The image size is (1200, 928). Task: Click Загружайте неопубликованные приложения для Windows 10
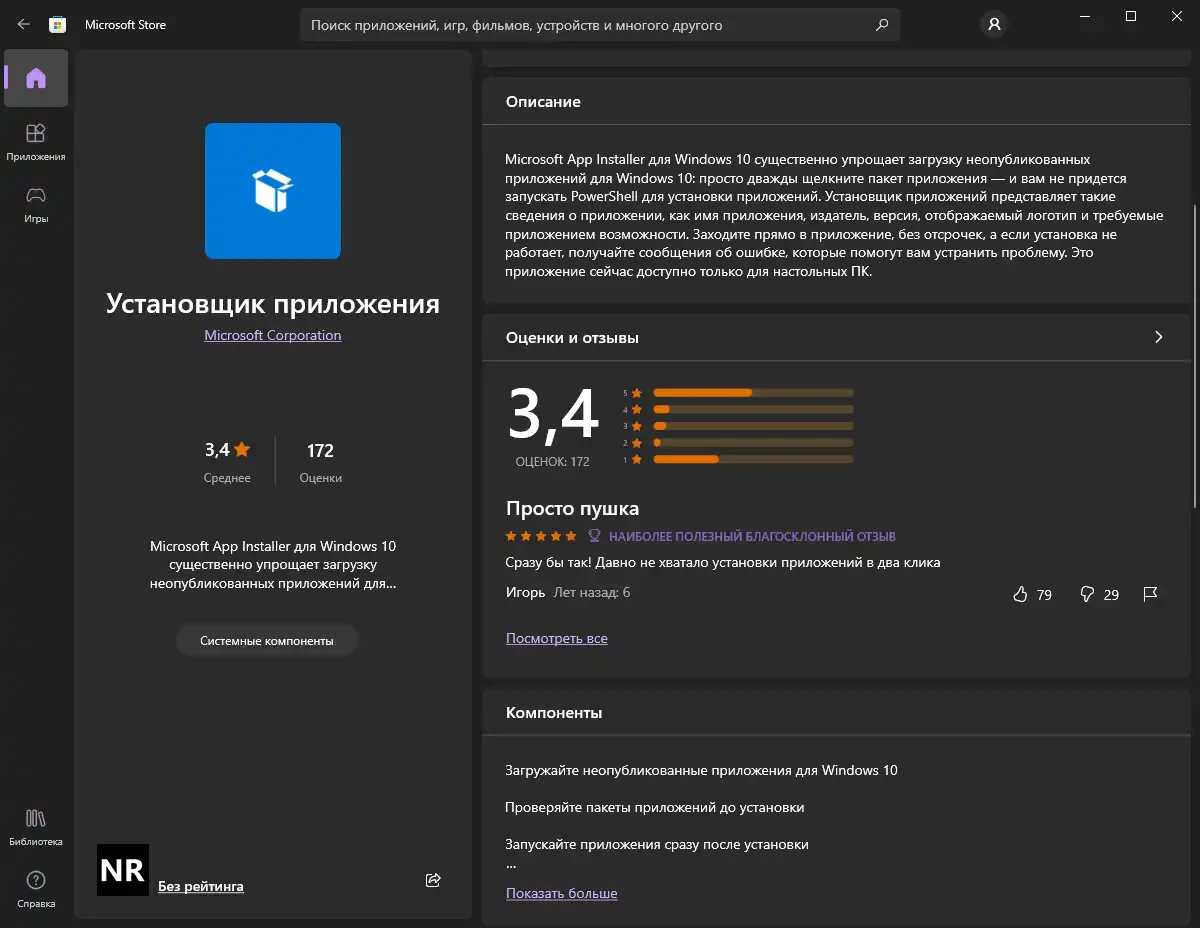click(701, 770)
